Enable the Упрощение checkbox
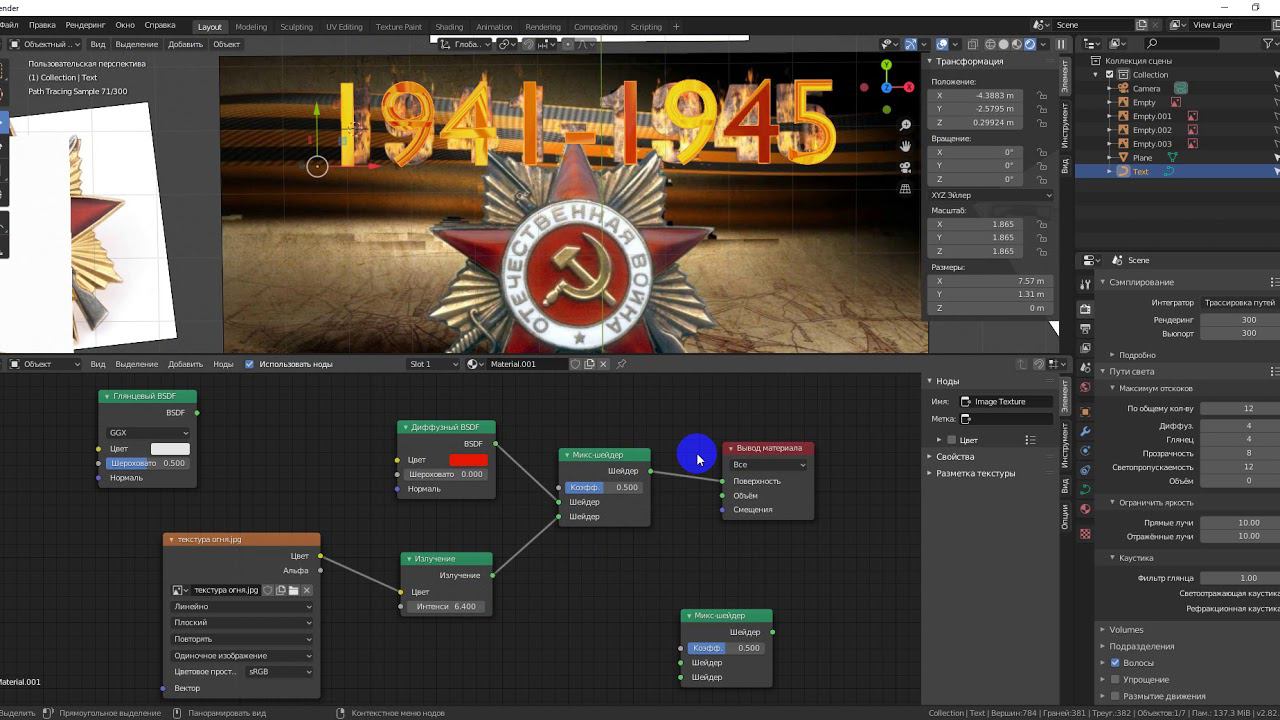1280x720 pixels. tap(1115, 680)
